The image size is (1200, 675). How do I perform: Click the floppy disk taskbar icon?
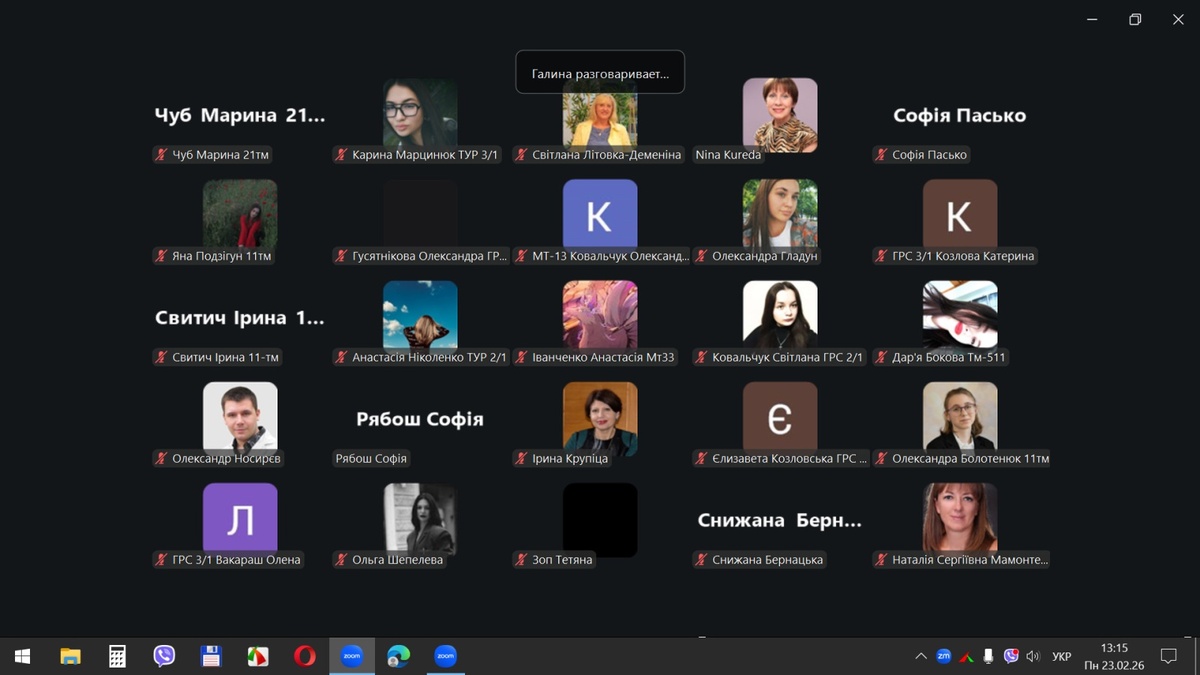[x=211, y=656]
